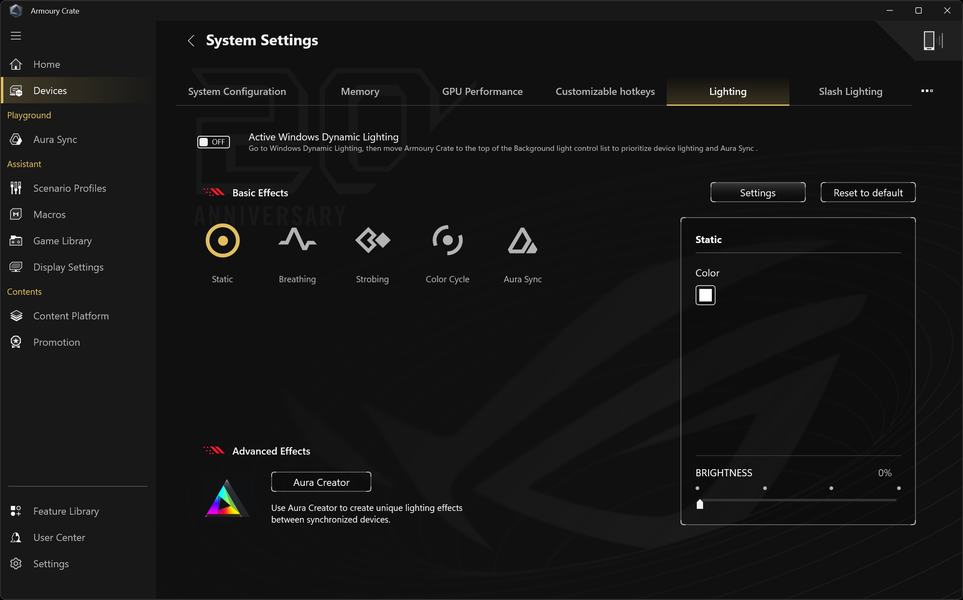Open the white Static color swatch
The image size is (963, 600).
pos(705,295)
